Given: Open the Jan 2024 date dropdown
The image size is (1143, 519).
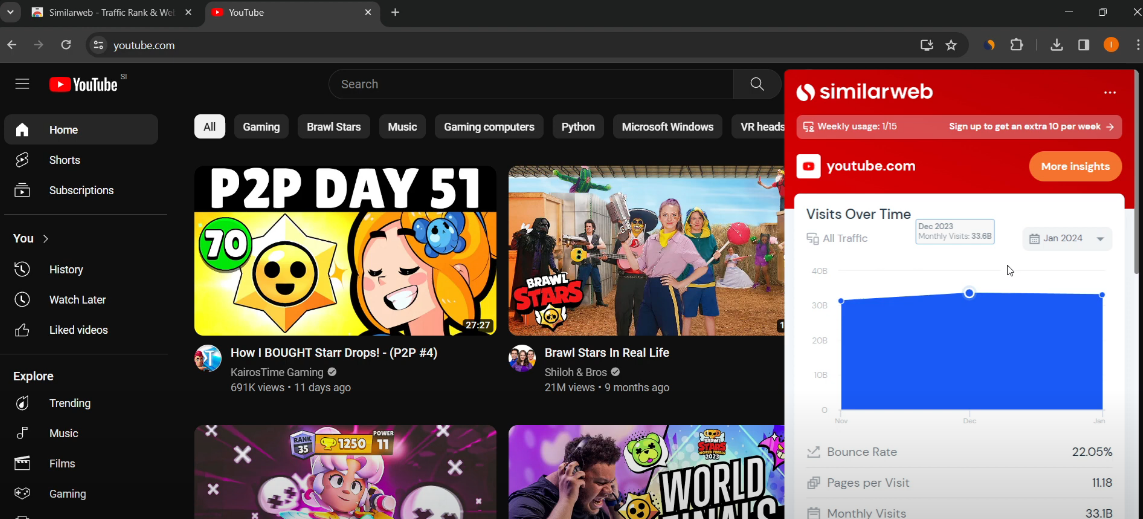Looking at the screenshot, I should [x=1067, y=238].
